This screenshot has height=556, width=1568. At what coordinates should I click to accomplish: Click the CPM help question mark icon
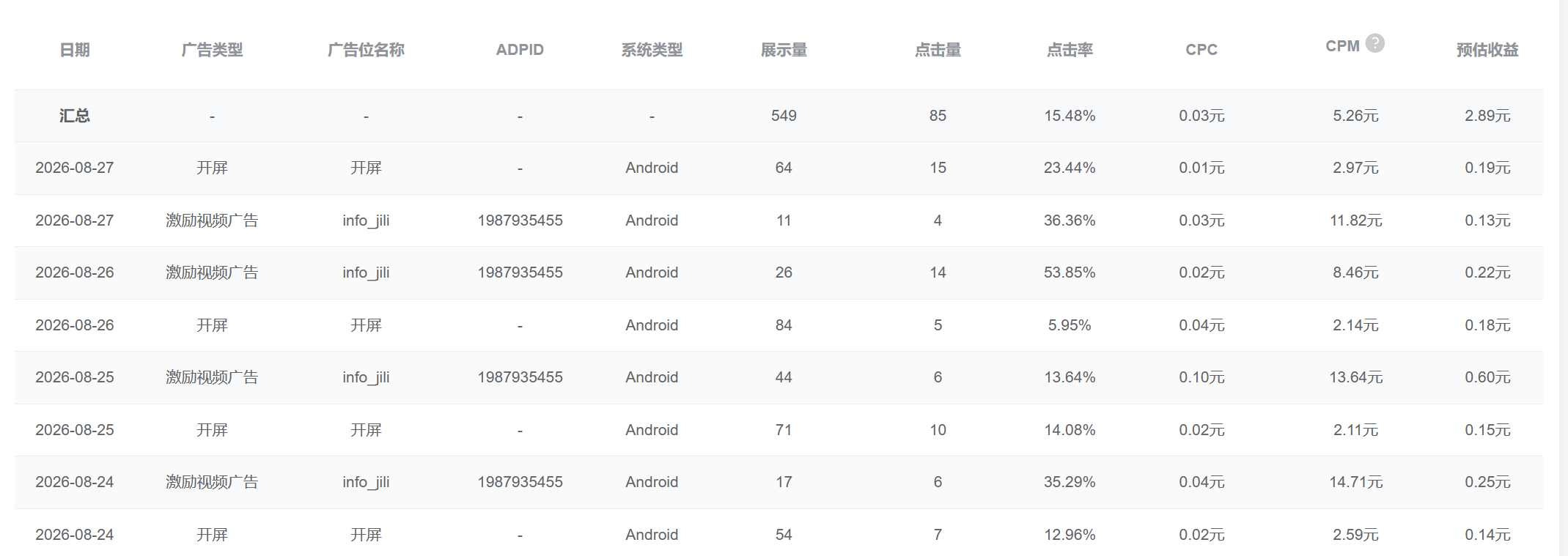tap(1375, 43)
